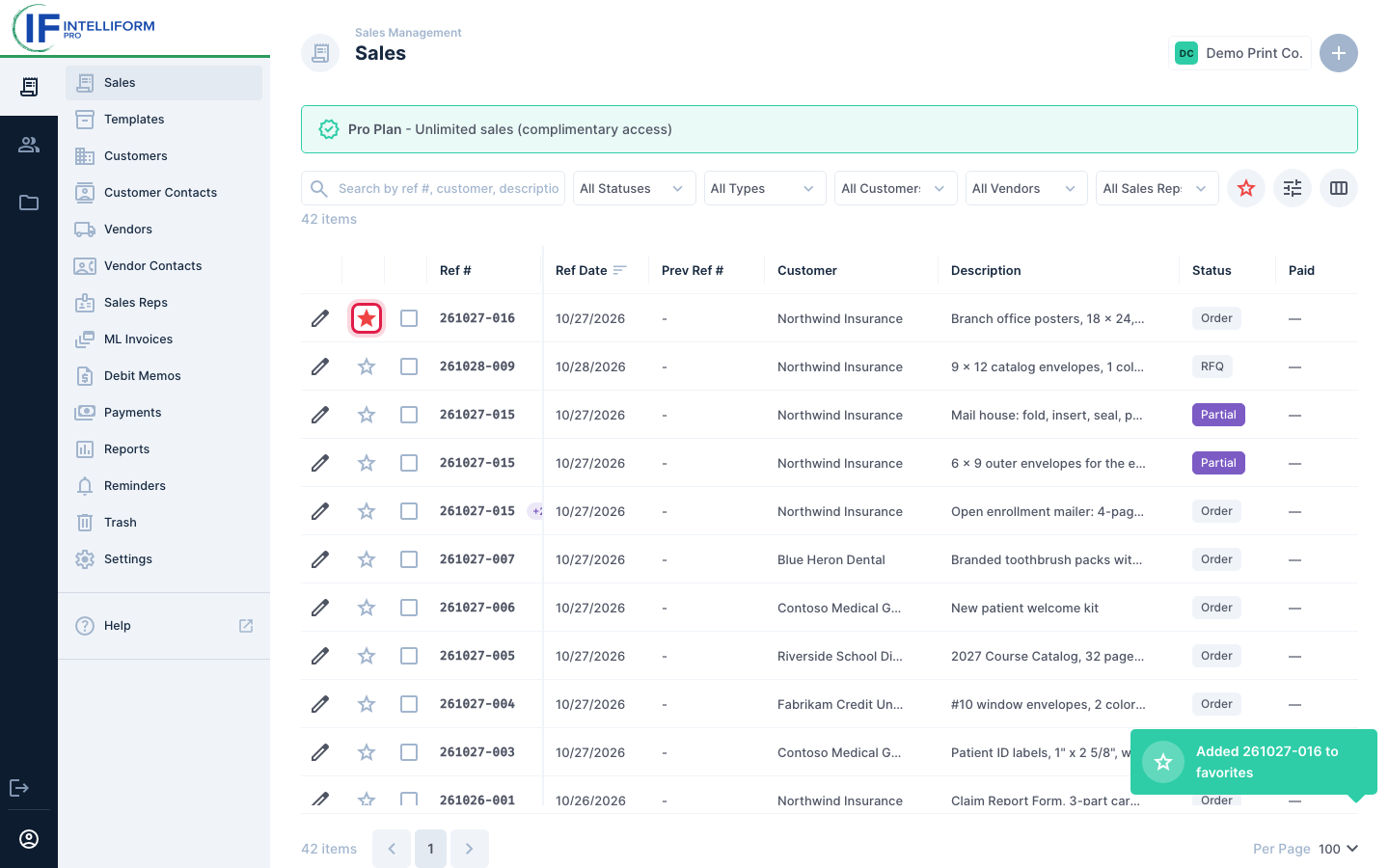Filter list by favorites star button
1389x868 pixels.
pyautogui.click(x=1246, y=188)
